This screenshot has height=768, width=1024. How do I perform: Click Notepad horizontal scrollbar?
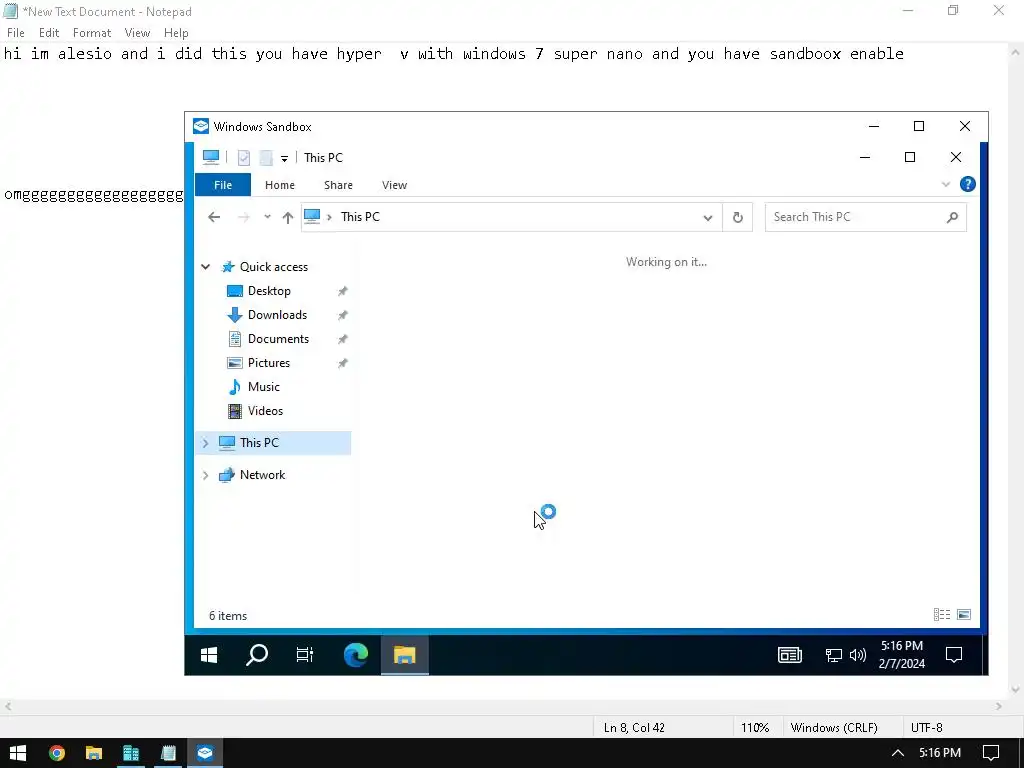point(502,706)
